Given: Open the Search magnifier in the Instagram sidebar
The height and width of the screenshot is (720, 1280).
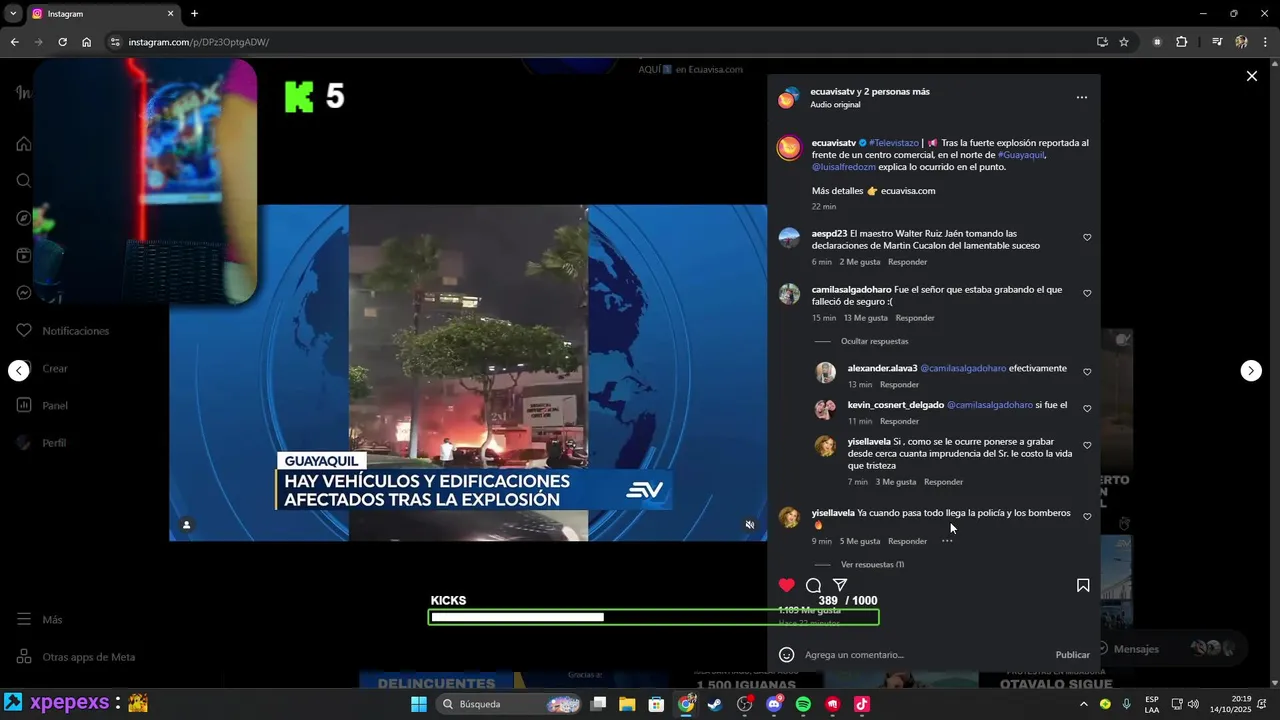Looking at the screenshot, I should [x=24, y=181].
